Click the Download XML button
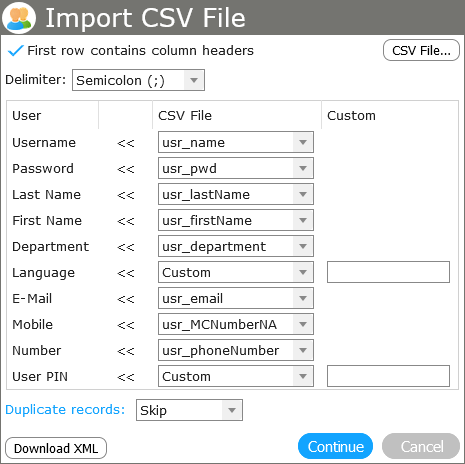Image resolution: width=465 pixels, height=464 pixels. [x=56, y=448]
